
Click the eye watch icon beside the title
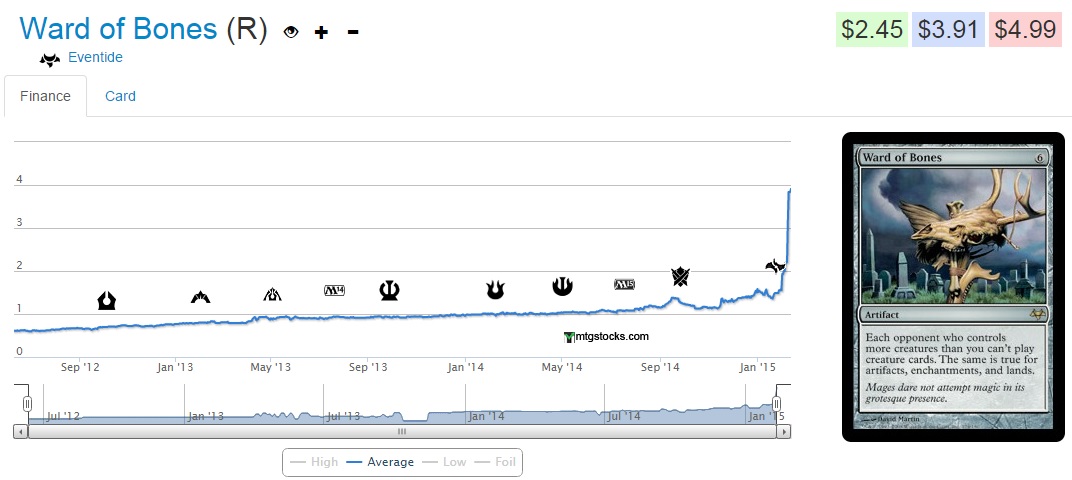pos(291,32)
